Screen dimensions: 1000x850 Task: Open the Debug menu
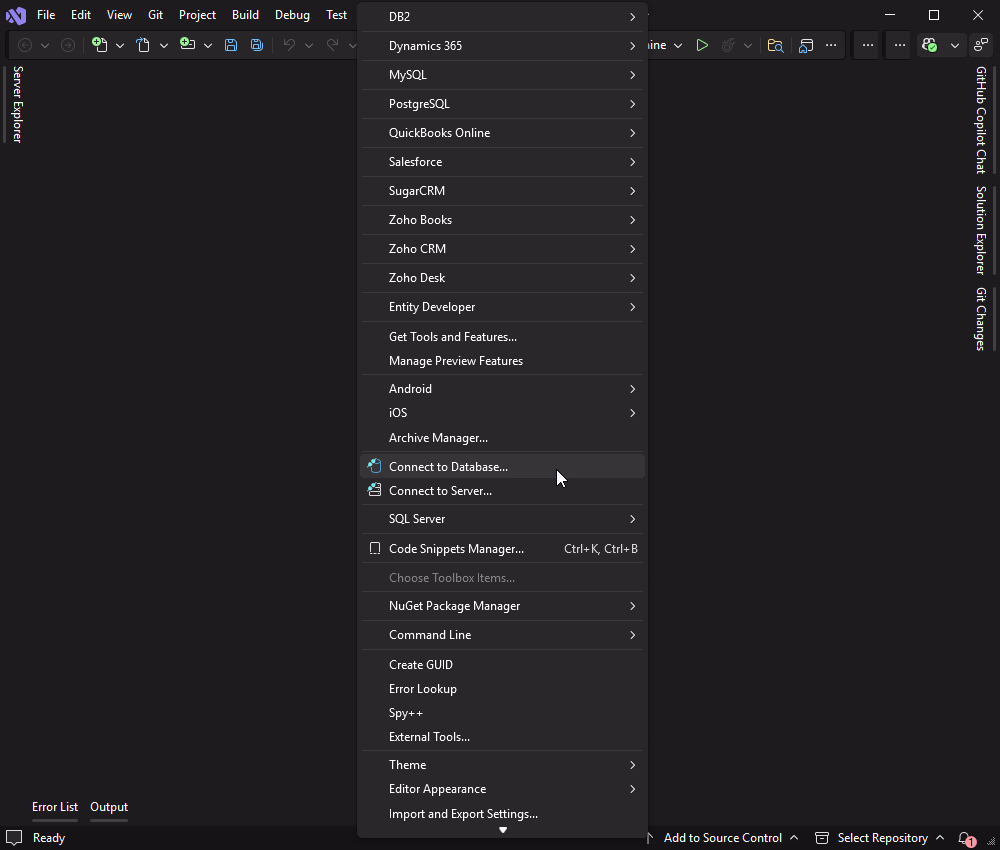(x=292, y=15)
